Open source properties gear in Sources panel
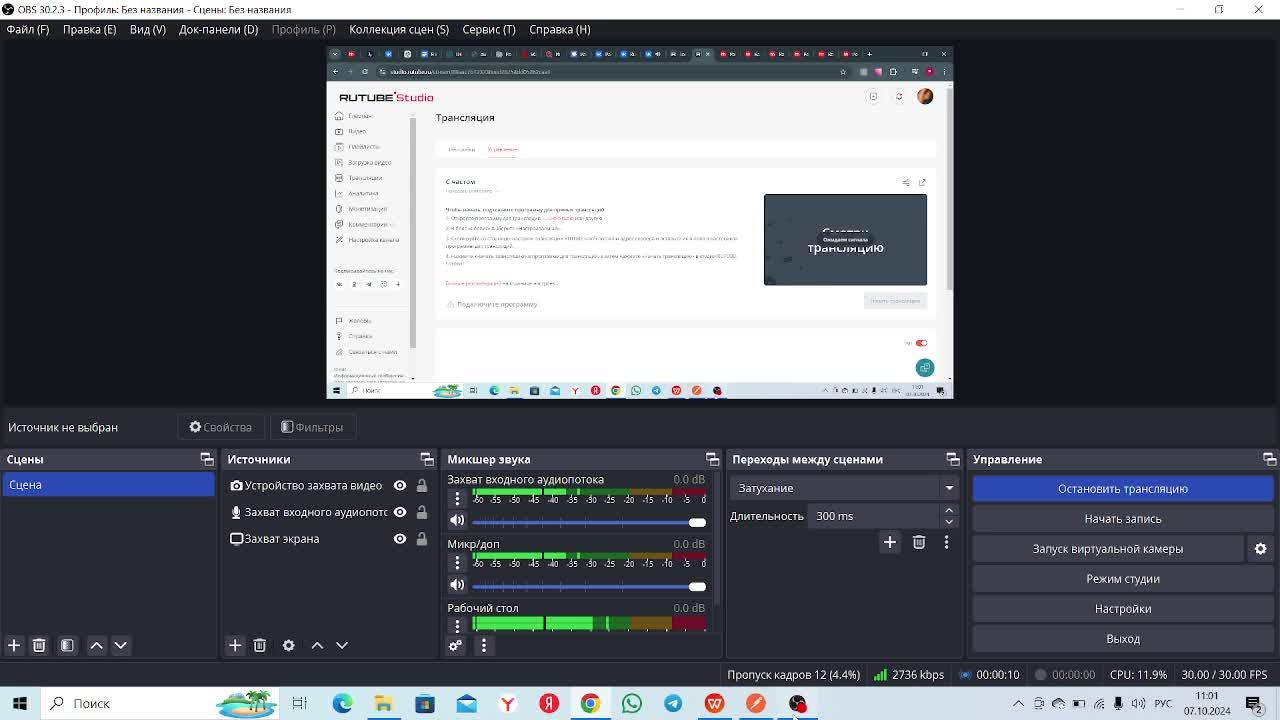 (x=288, y=645)
